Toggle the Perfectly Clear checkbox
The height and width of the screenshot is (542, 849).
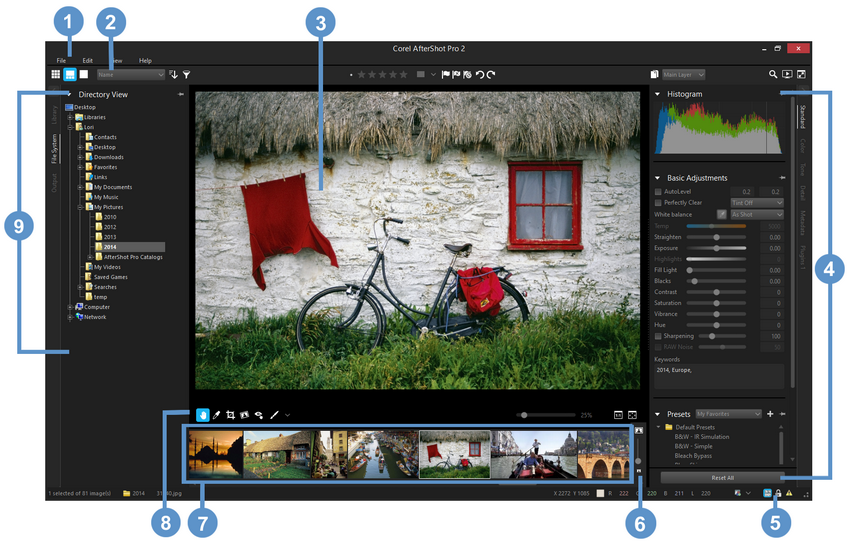tap(658, 202)
